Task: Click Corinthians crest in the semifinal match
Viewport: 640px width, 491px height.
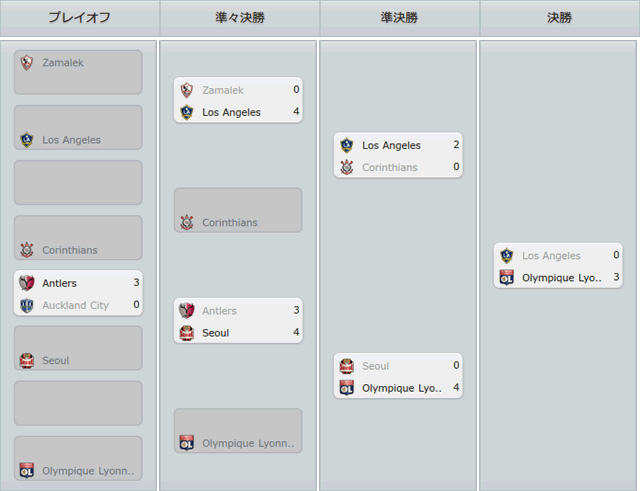Action: [347, 167]
